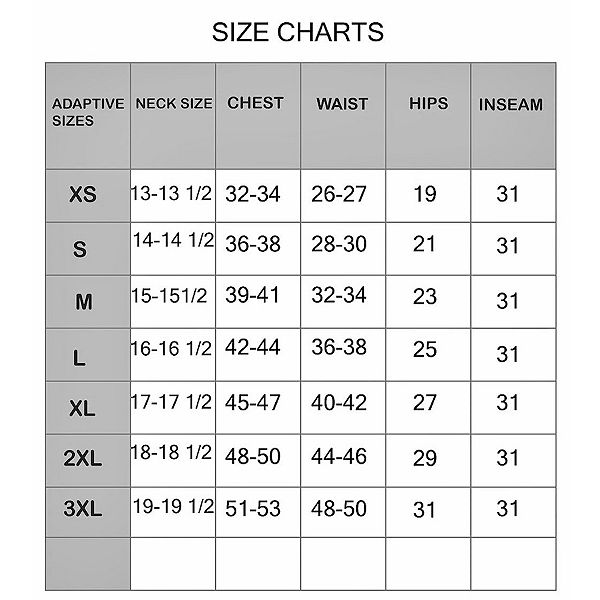Click the S size row label

click(x=80, y=249)
